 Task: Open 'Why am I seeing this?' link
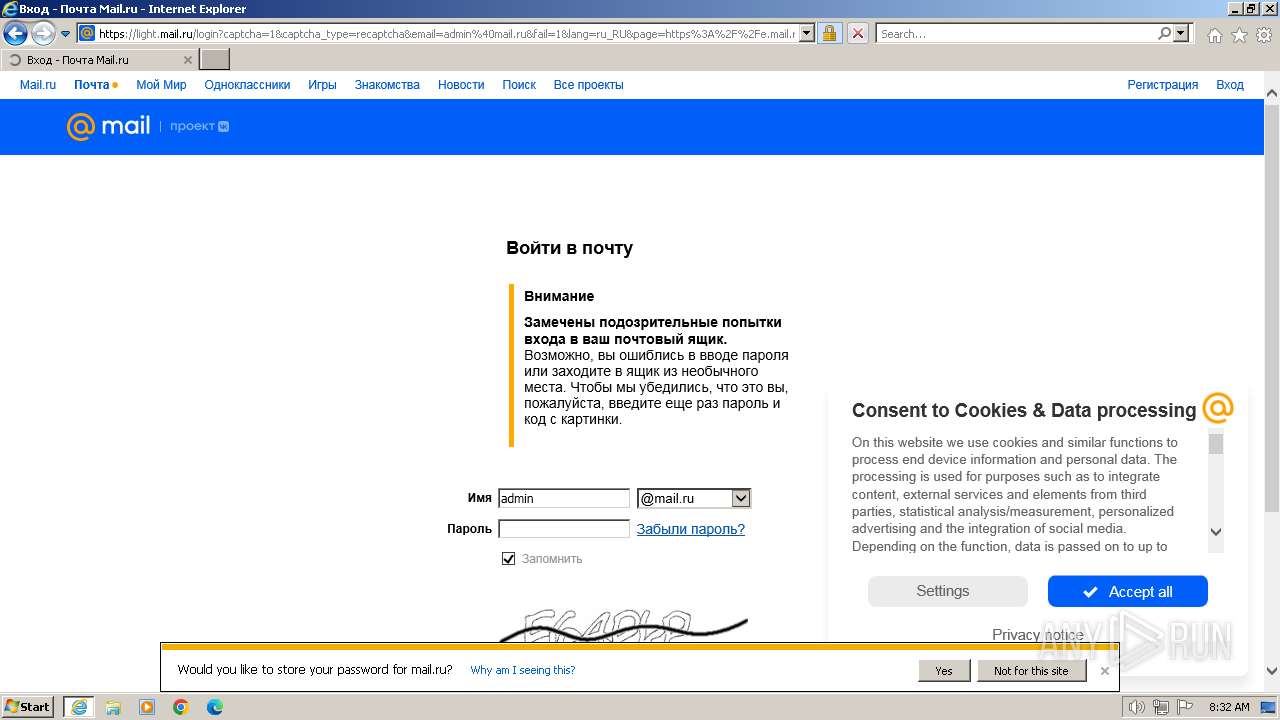(523, 670)
